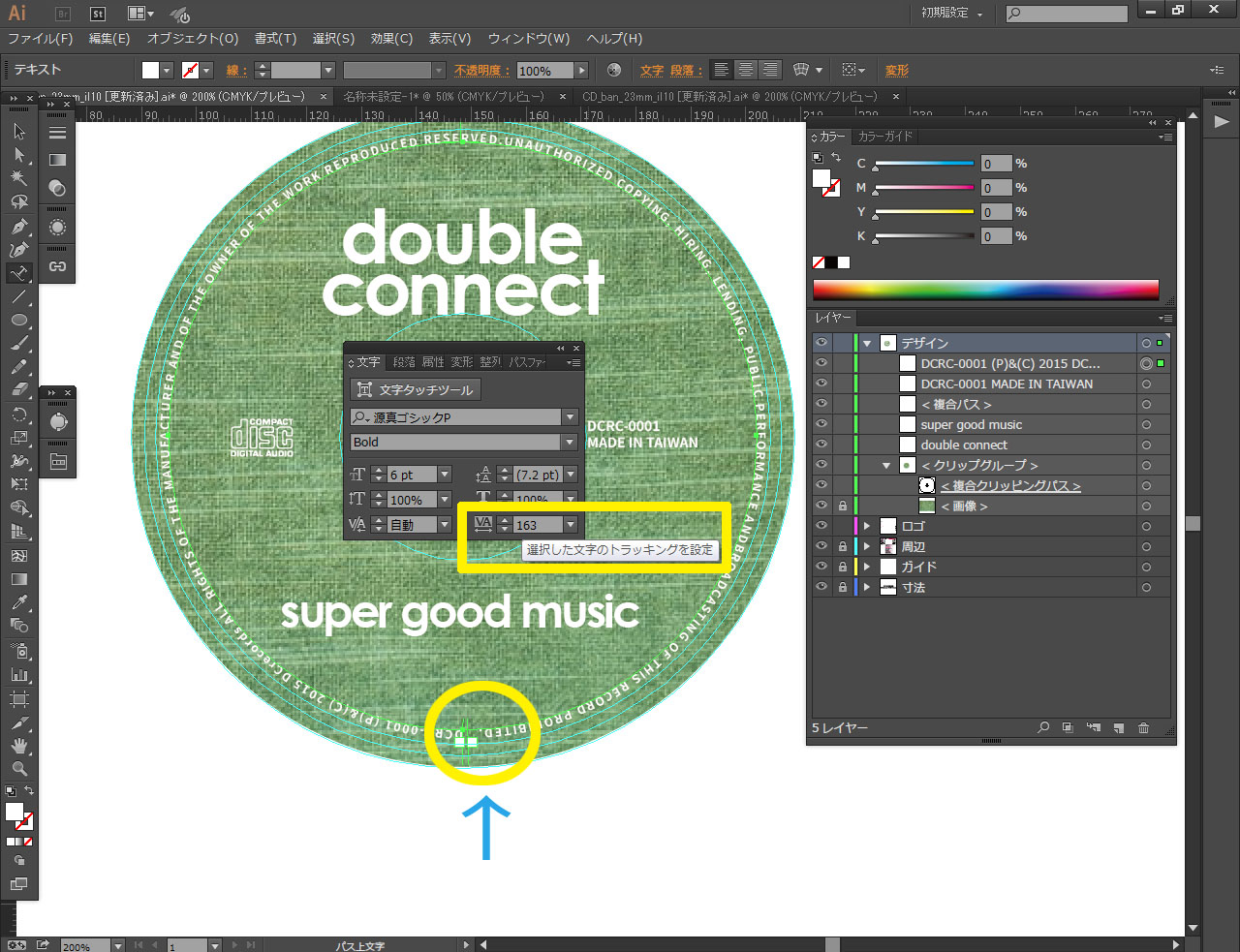Create new layer via Layers panel icon

click(1118, 727)
